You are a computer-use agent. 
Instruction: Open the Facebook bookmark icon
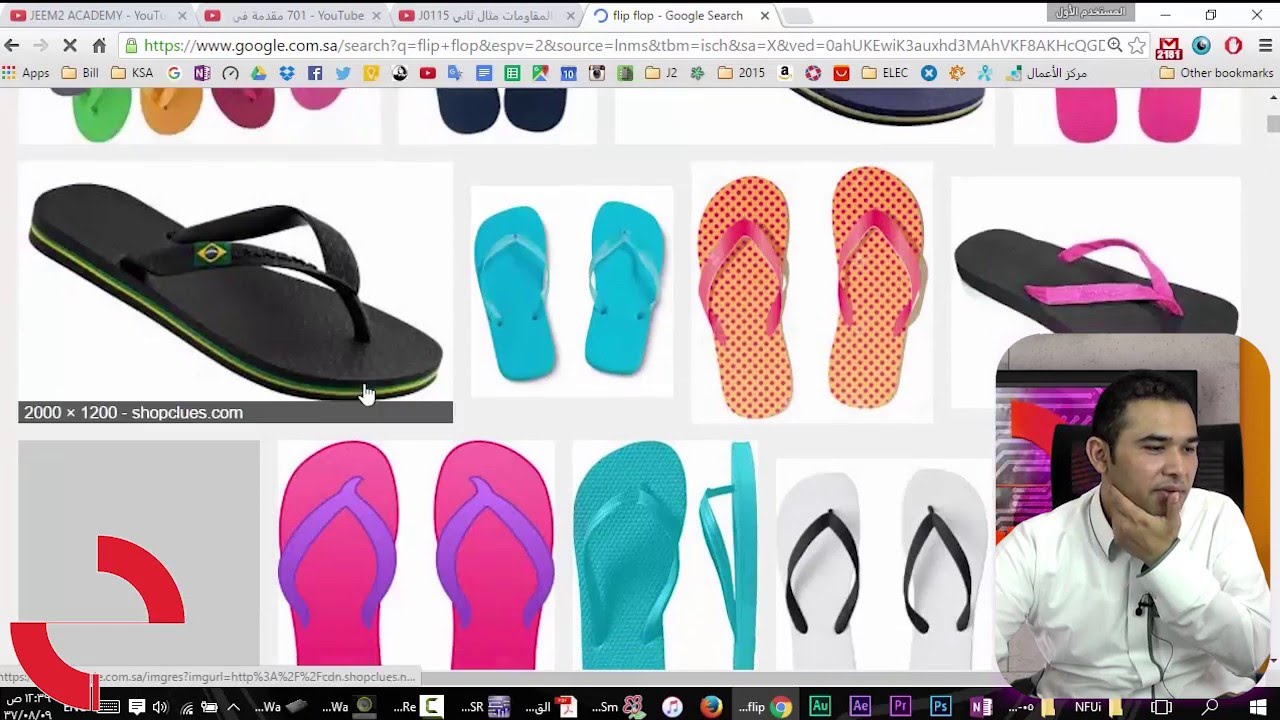(x=315, y=73)
